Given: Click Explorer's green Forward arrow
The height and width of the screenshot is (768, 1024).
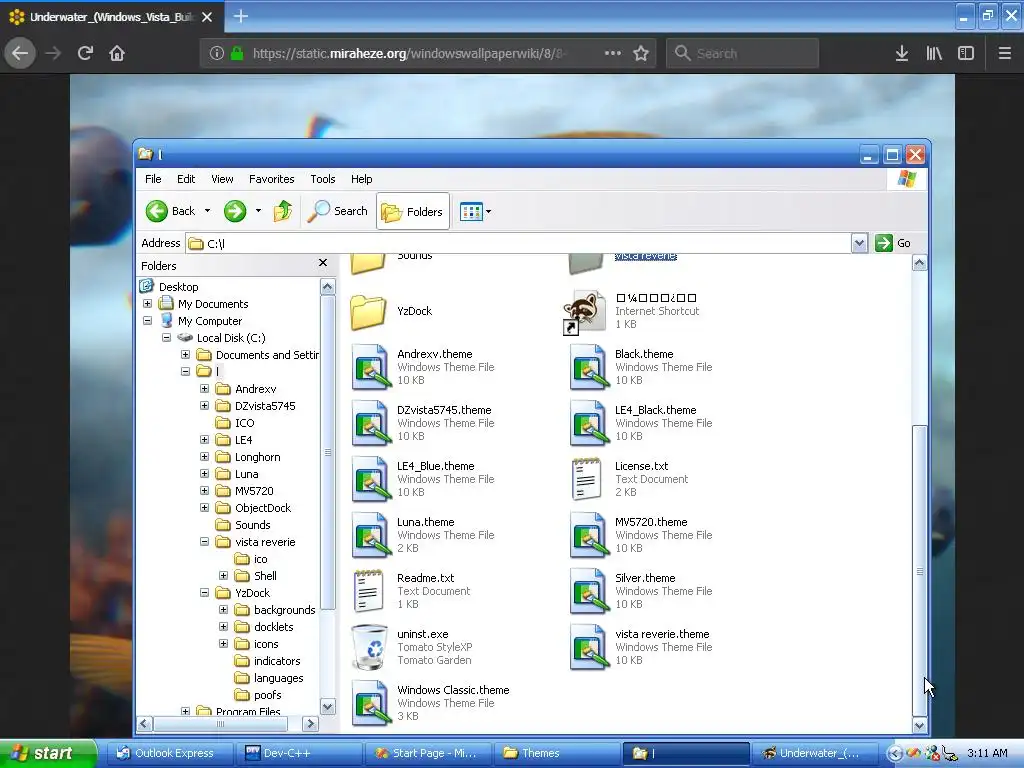Looking at the screenshot, I should click(234, 211).
